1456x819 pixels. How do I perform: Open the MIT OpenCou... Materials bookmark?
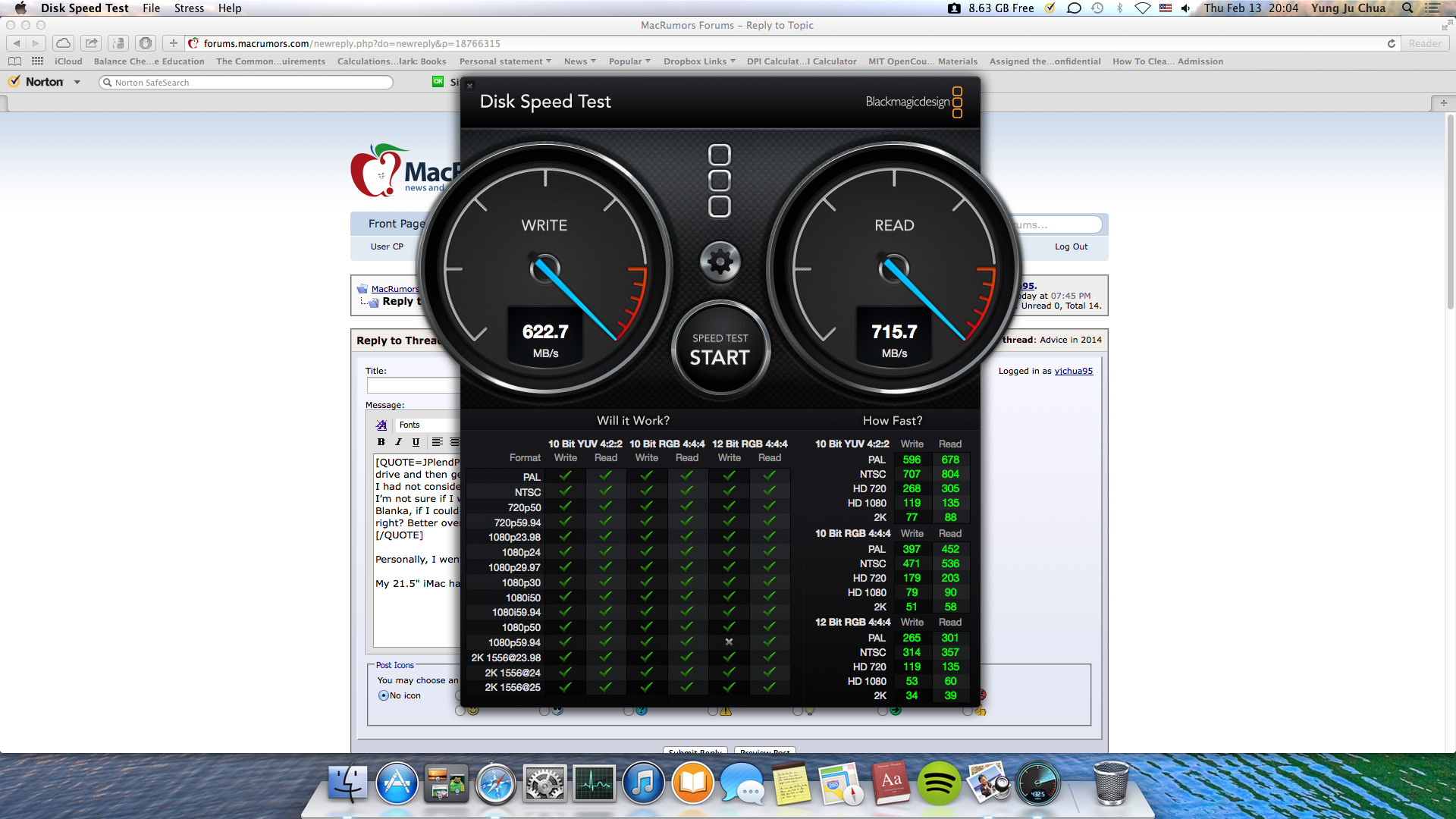923,61
